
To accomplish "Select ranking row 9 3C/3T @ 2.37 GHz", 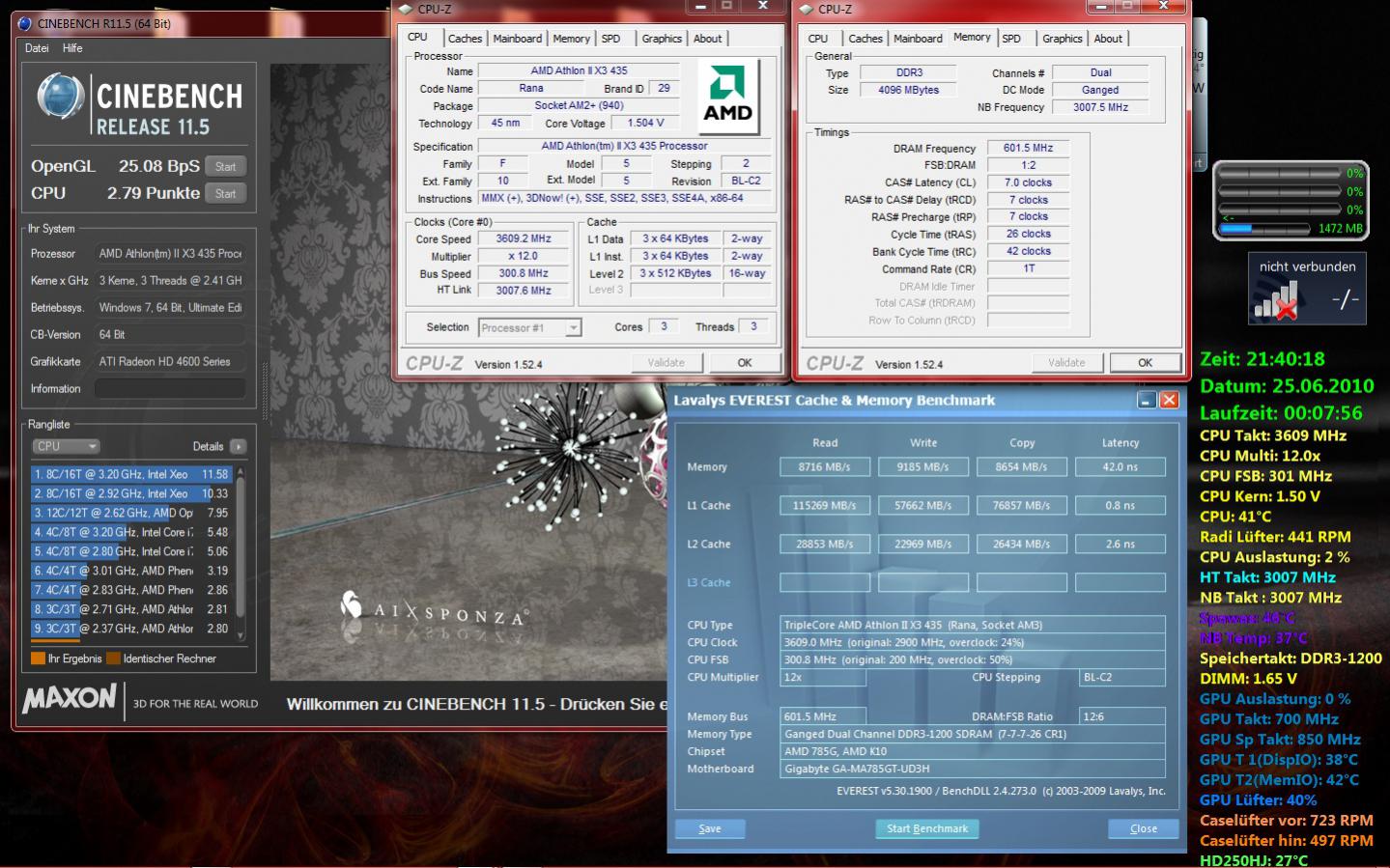I will [x=131, y=629].
